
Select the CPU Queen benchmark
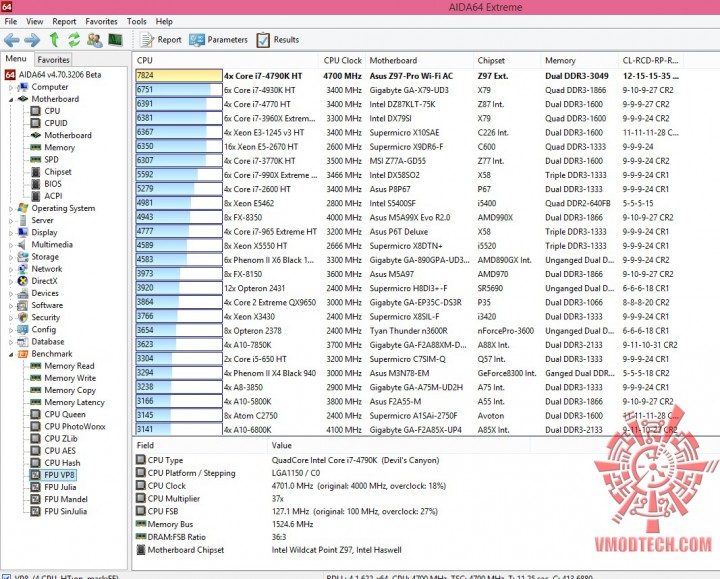point(58,414)
